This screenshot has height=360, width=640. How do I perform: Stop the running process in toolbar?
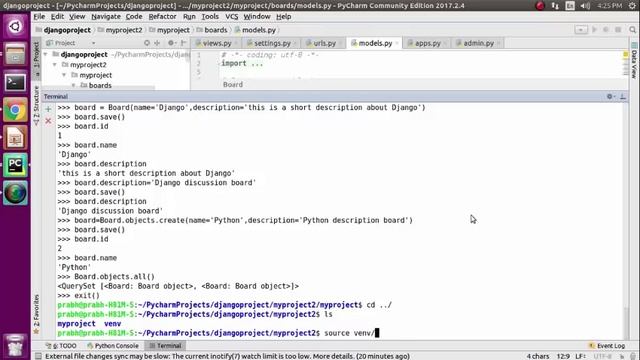618,30
